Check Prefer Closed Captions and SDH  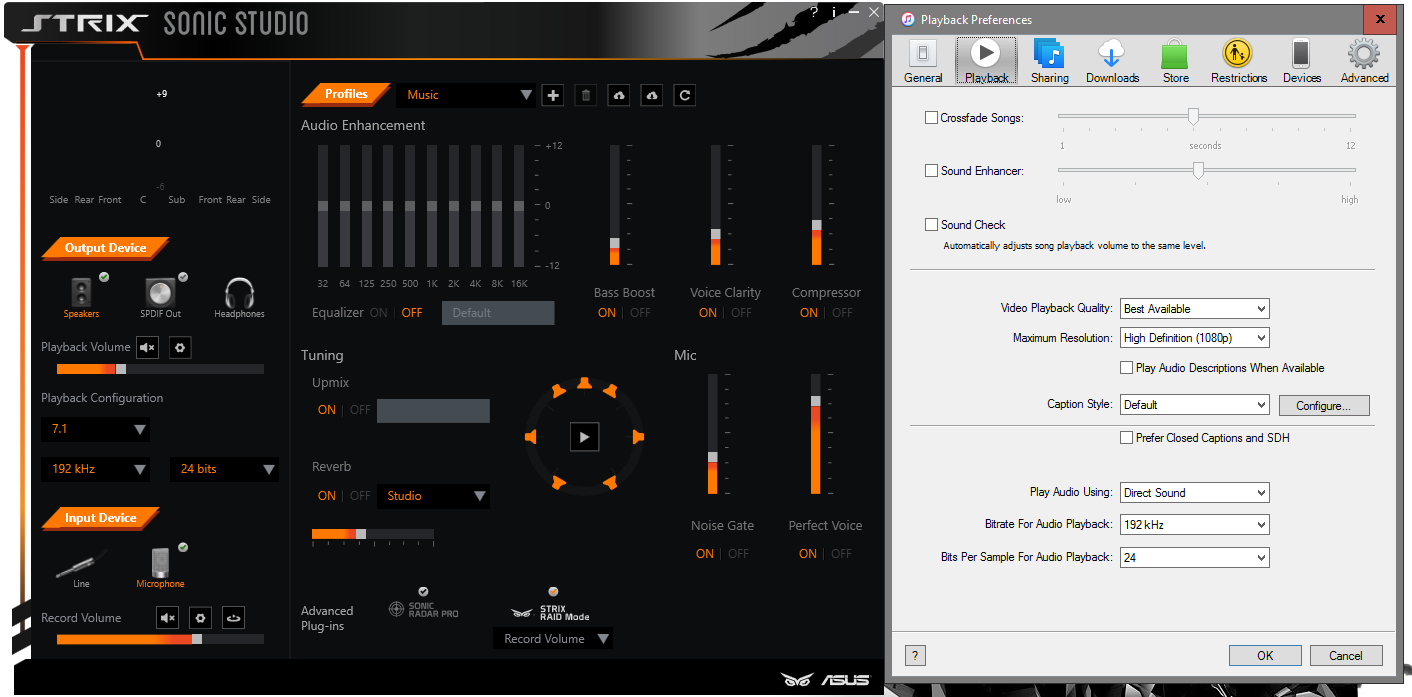pyautogui.click(x=1127, y=438)
